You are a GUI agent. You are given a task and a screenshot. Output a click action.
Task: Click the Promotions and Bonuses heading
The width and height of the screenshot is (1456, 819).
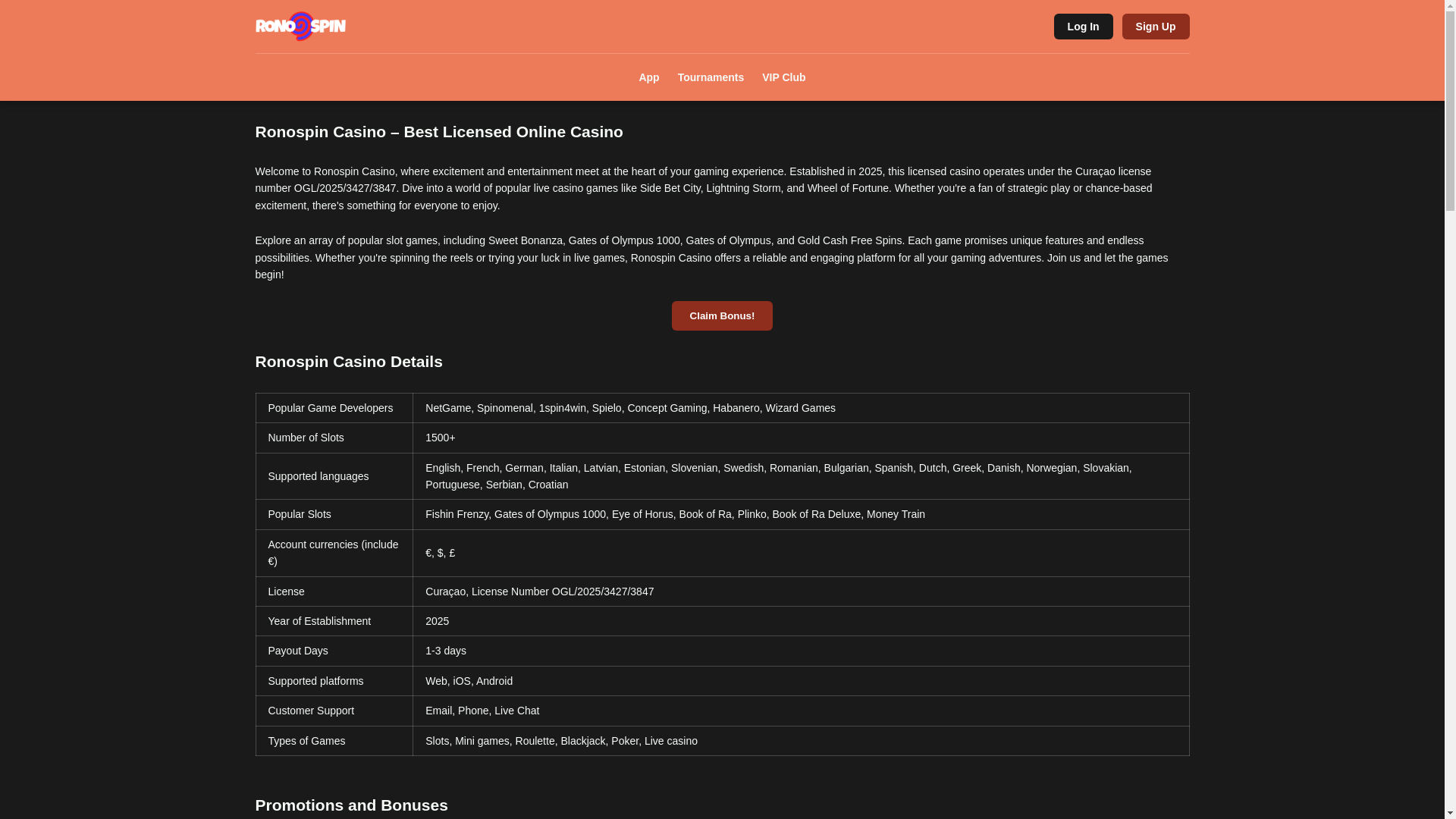352,805
